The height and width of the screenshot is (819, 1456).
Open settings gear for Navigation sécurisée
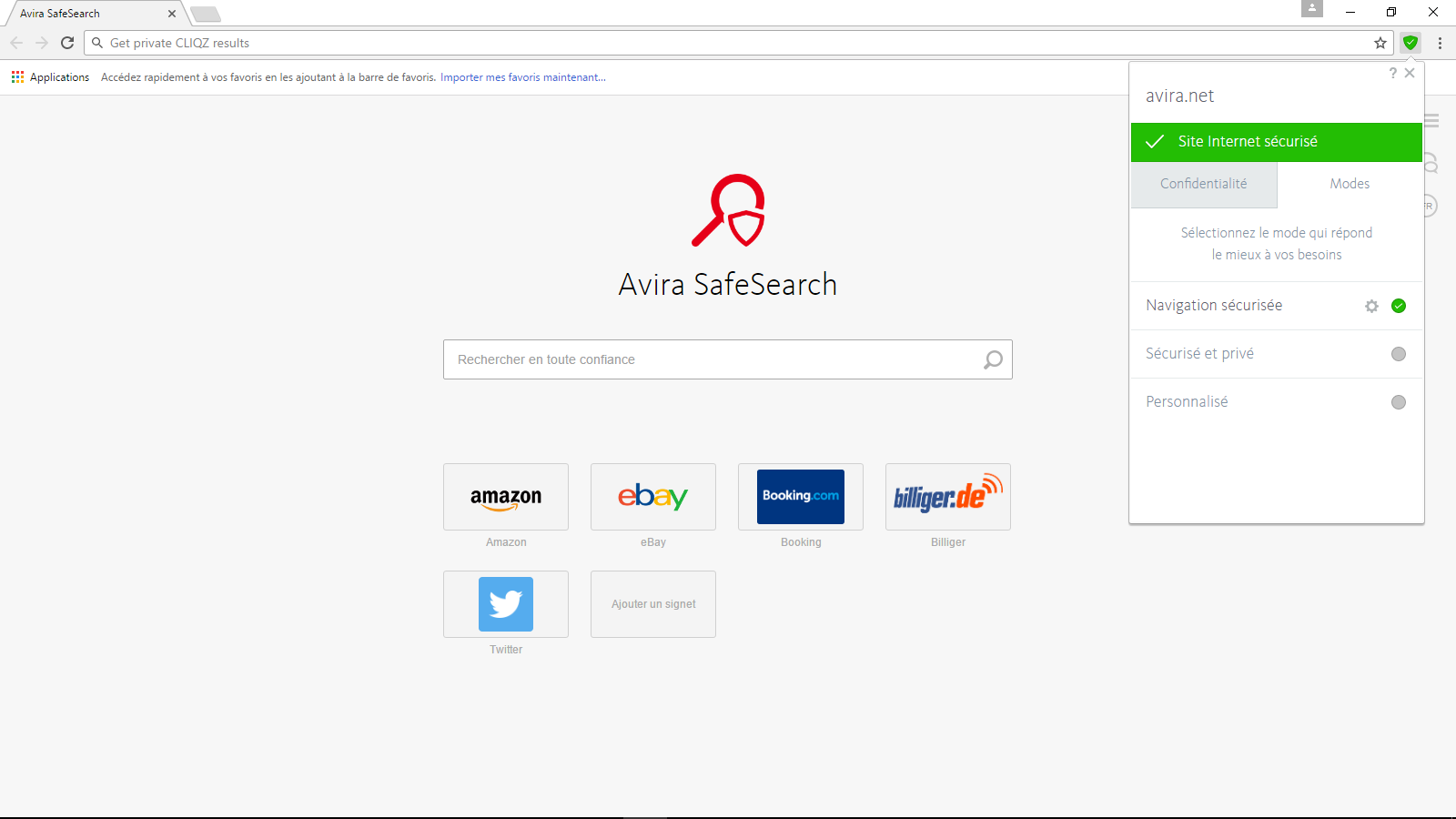tap(1371, 306)
